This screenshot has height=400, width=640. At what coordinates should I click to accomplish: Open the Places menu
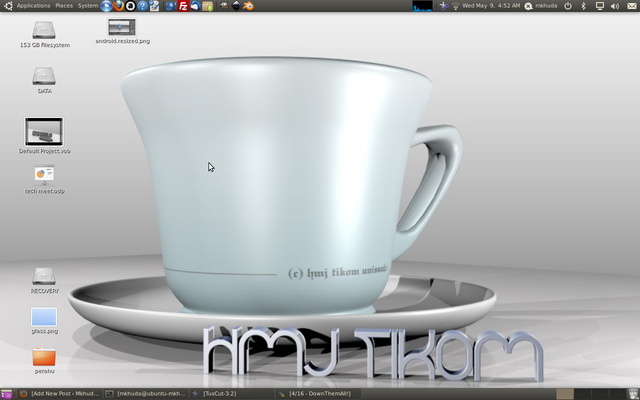pos(64,6)
